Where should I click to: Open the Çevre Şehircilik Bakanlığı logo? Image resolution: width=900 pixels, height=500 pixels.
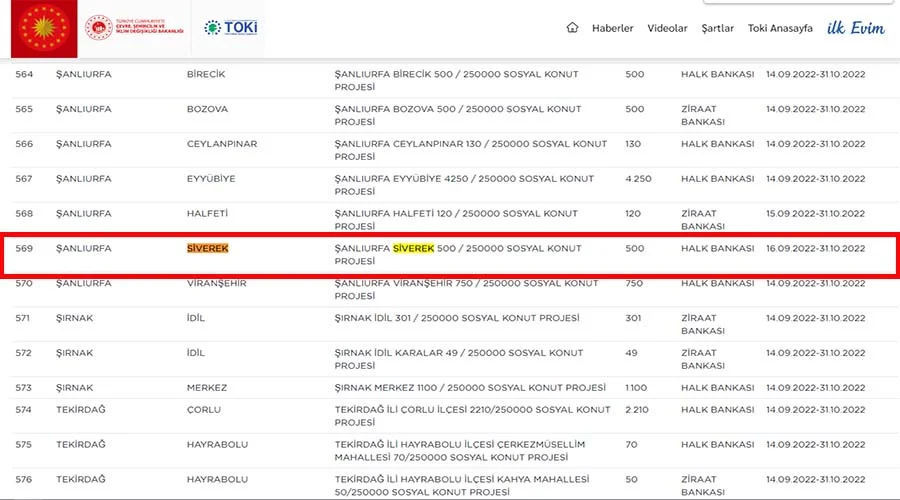134,28
